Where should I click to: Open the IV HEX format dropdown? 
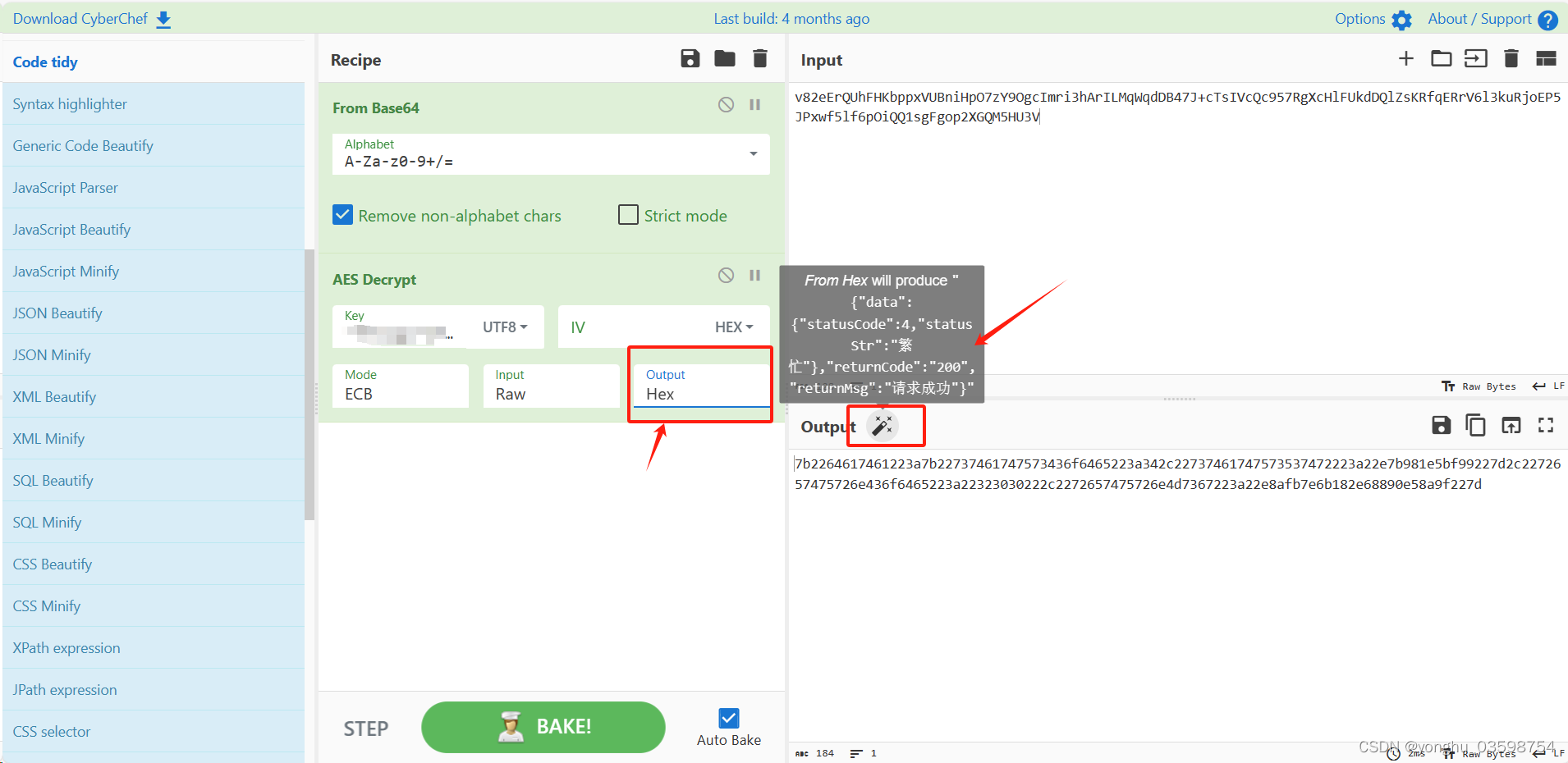click(x=735, y=327)
